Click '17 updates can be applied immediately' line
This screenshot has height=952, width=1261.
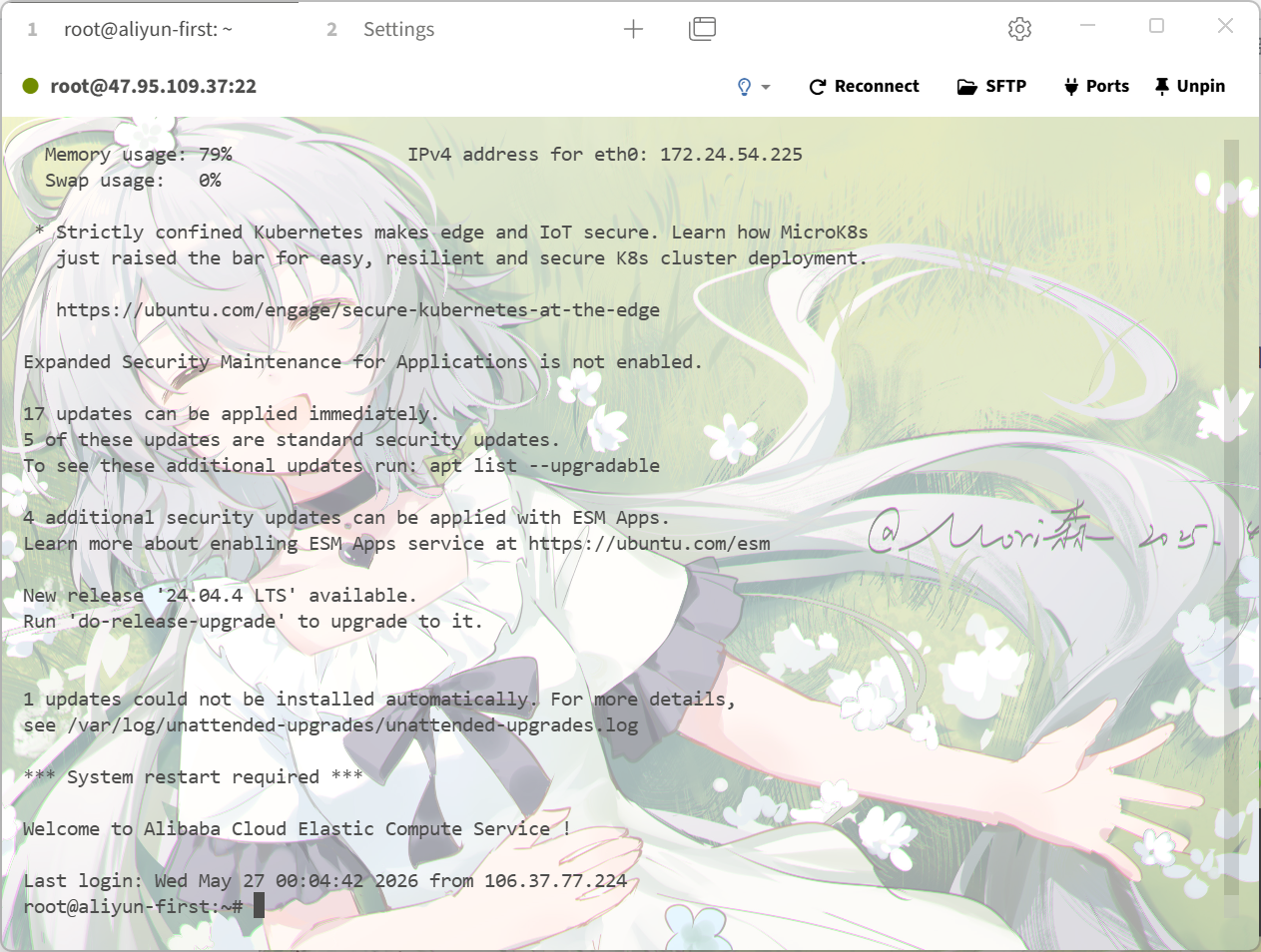pyautogui.click(x=231, y=413)
